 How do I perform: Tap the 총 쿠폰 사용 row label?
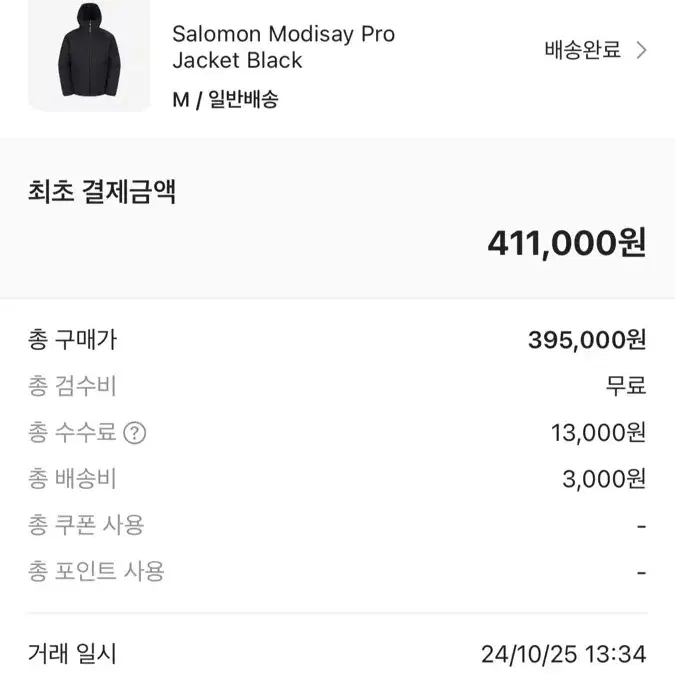86,525
